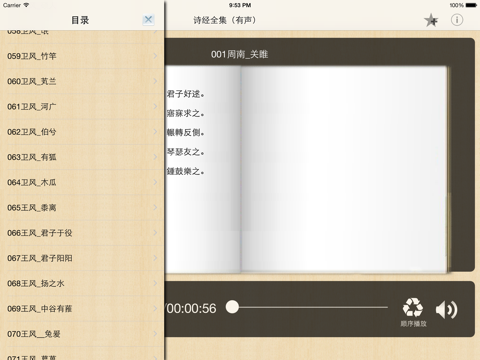Open chapter 061卫风_河广
This screenshot has height=360, width=480.
click(82, 107)
